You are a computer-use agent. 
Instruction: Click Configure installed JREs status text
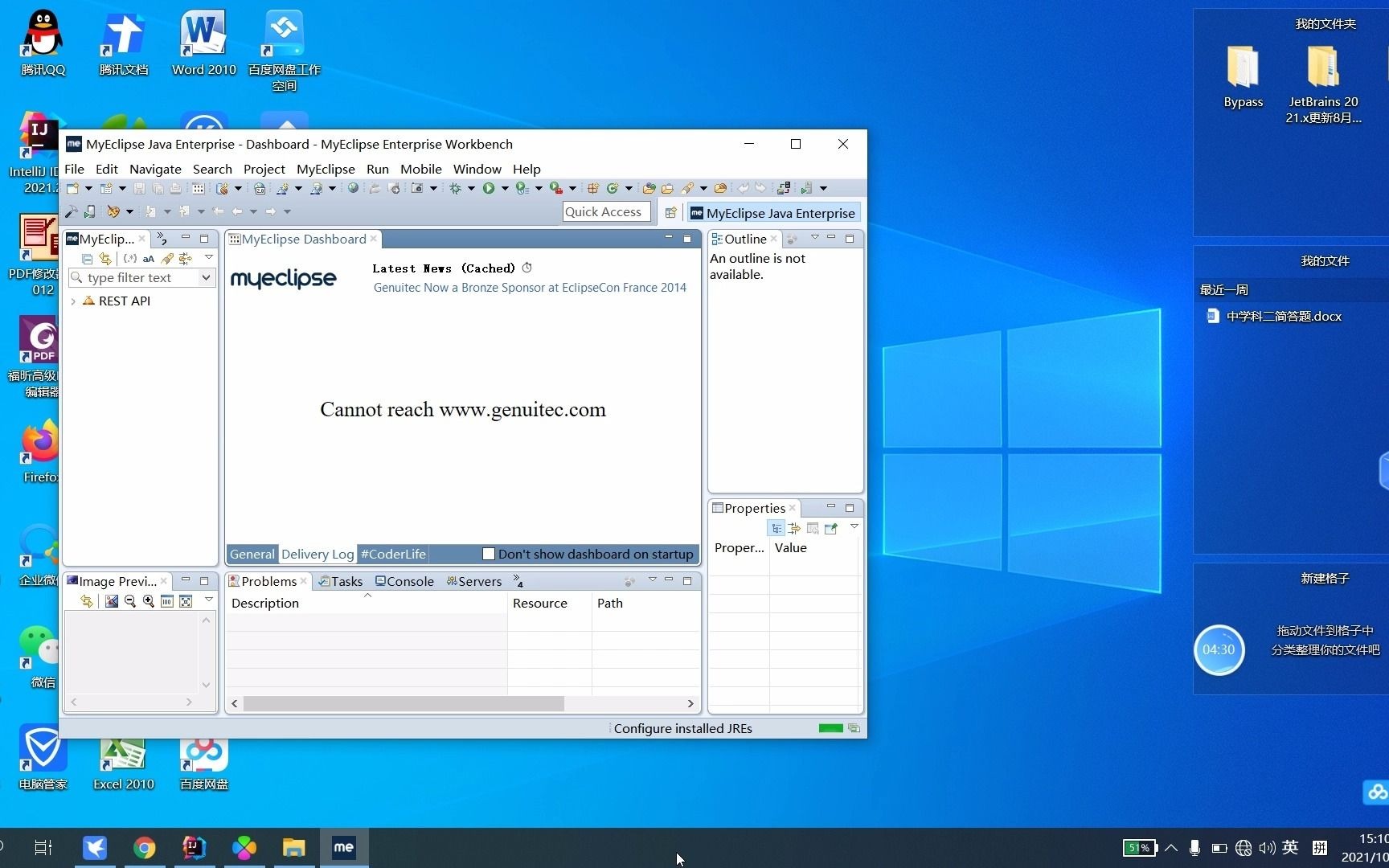[x=683, y=728]
